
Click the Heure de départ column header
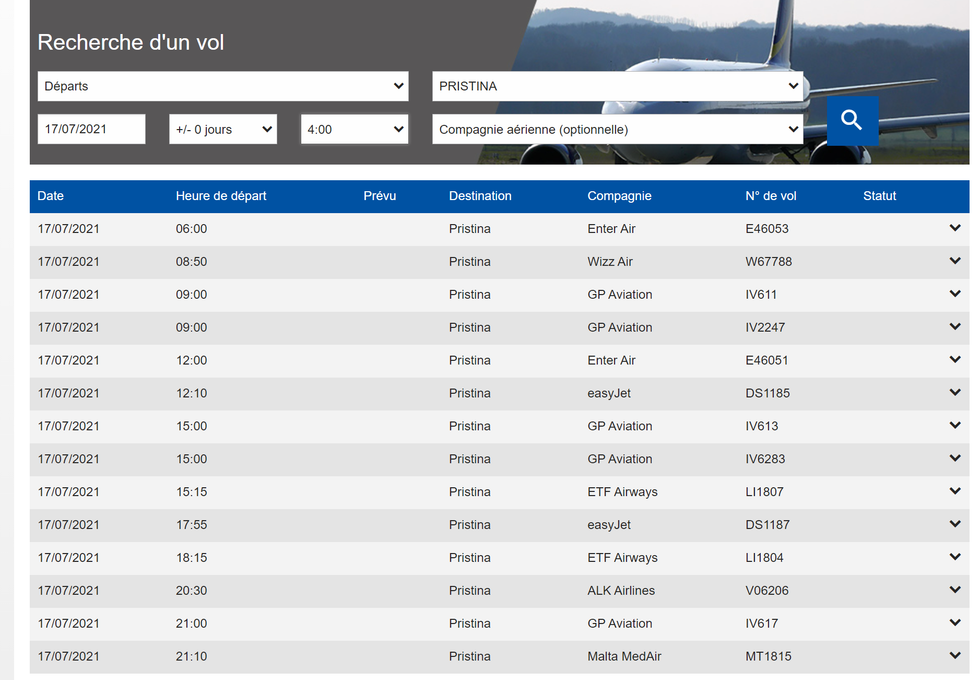coord(221,196)
